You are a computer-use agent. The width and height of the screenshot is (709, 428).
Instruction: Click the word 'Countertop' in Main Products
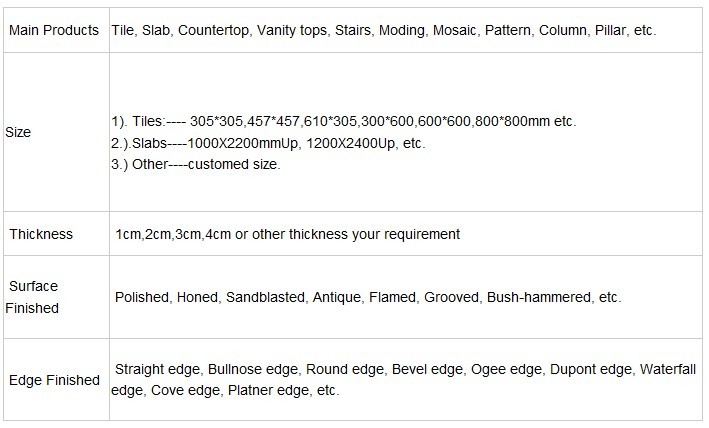tap(213, 30)
